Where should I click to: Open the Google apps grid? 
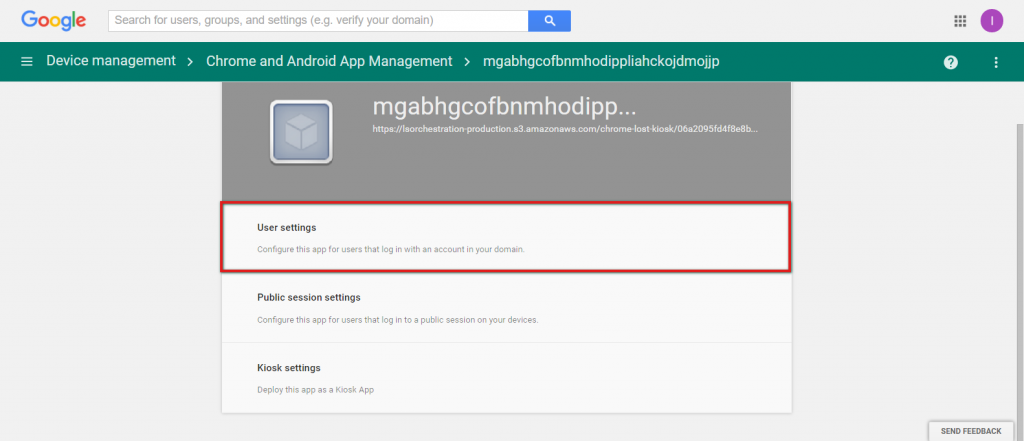(x=960, y=21)
